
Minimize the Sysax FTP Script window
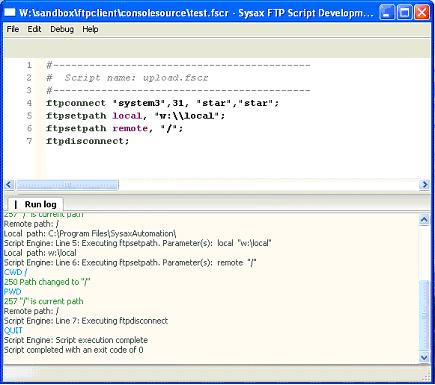point(387,13)
